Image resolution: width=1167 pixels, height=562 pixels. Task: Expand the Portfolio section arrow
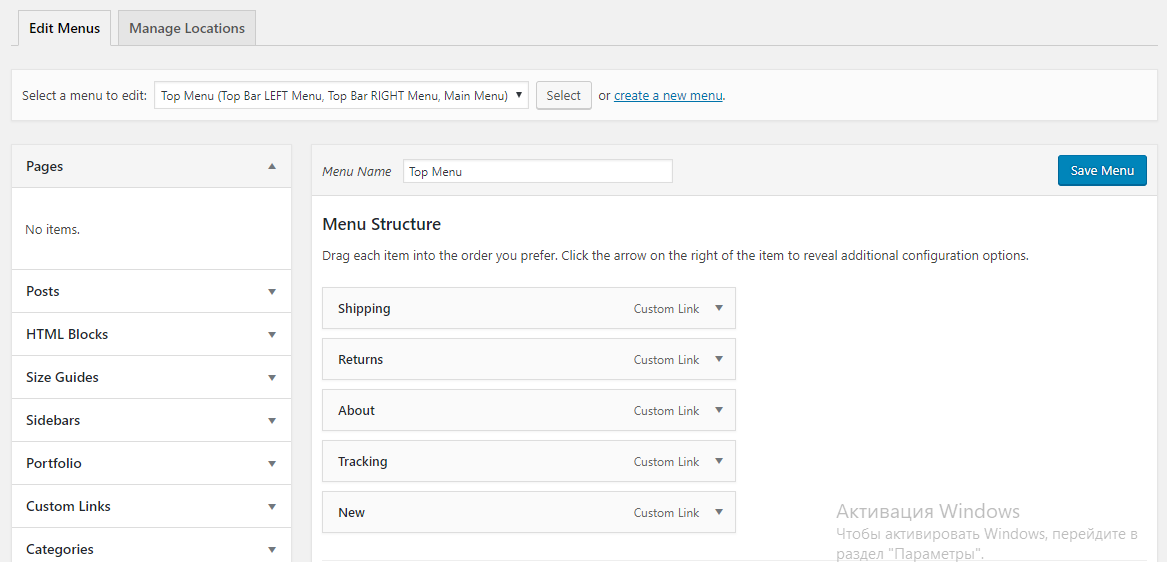[272, 464]
